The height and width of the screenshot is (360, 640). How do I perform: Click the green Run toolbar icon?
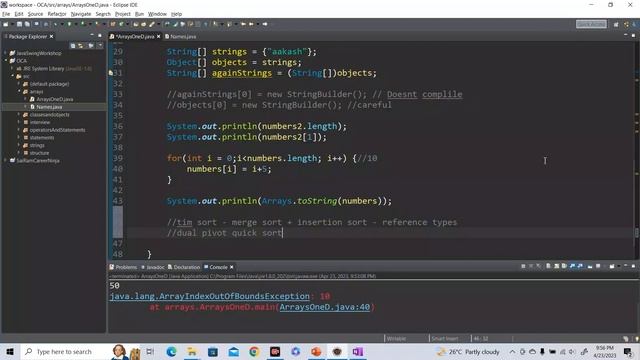(69, 24)
